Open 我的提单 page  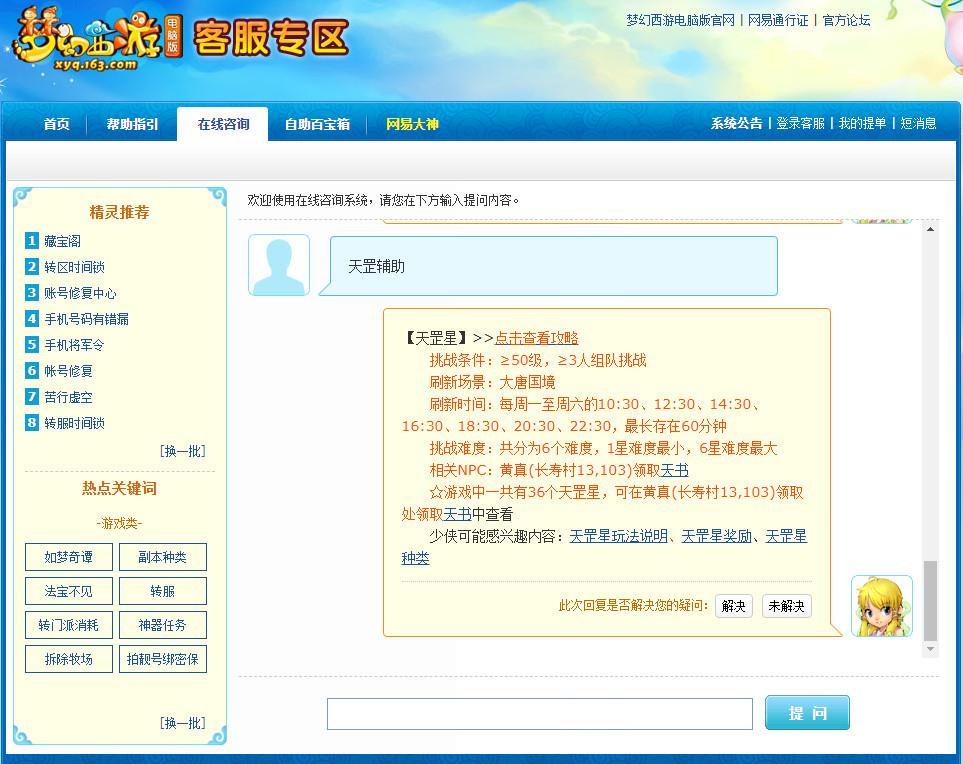[x=860, y=125]
